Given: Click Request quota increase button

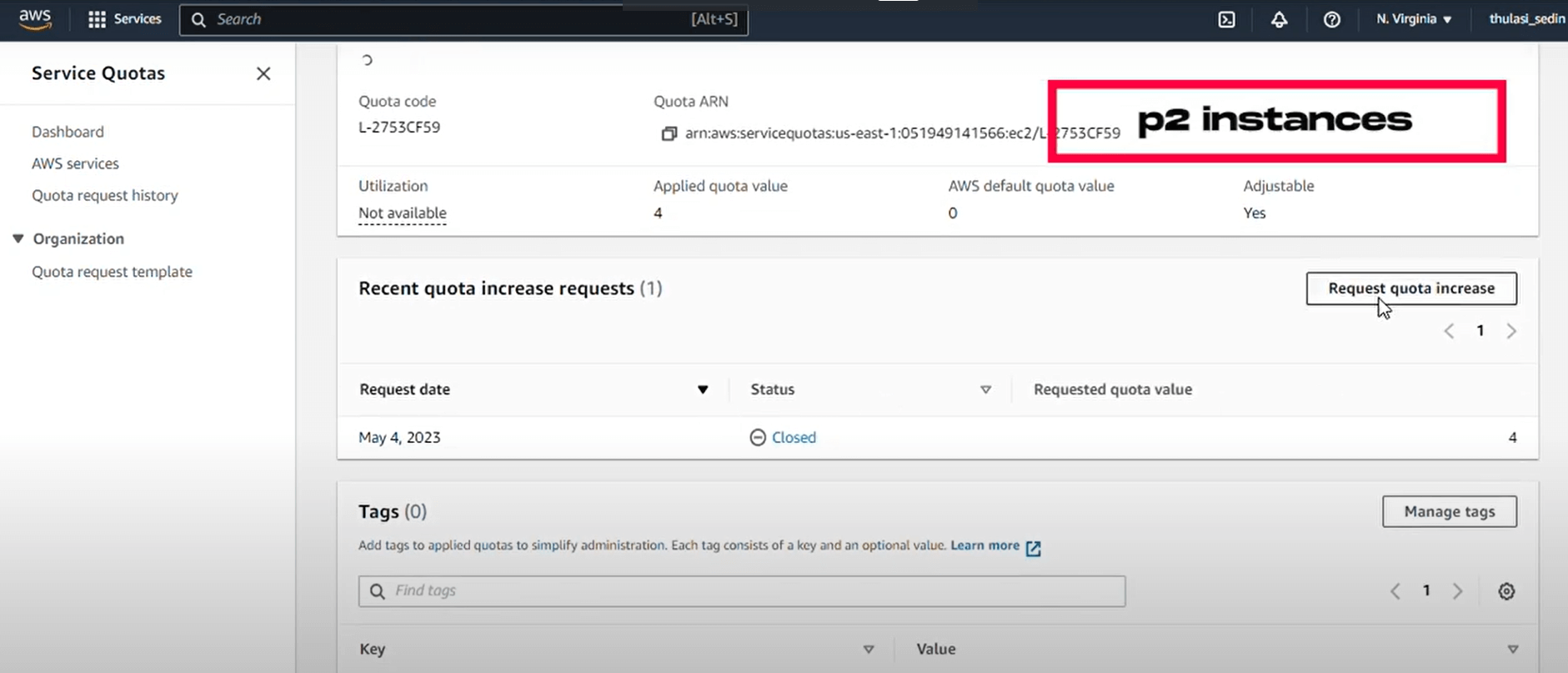Looking at the screenshot, I should click(1410, 289).
